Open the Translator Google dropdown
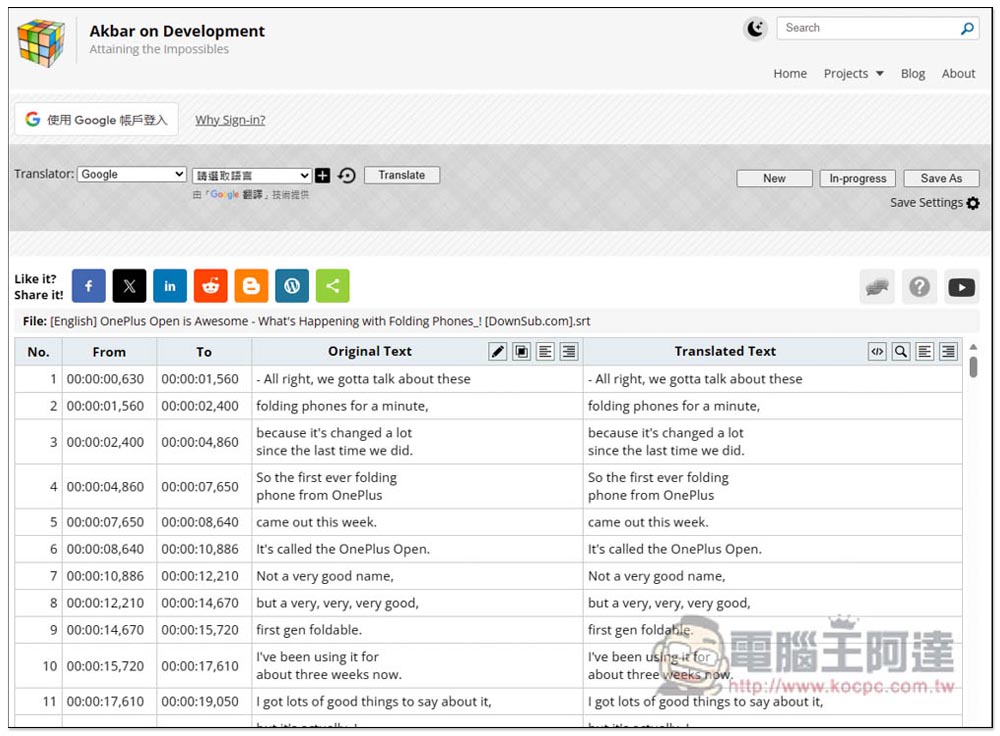Viewport: 1000px width, 736px height. tap(132, 174)
